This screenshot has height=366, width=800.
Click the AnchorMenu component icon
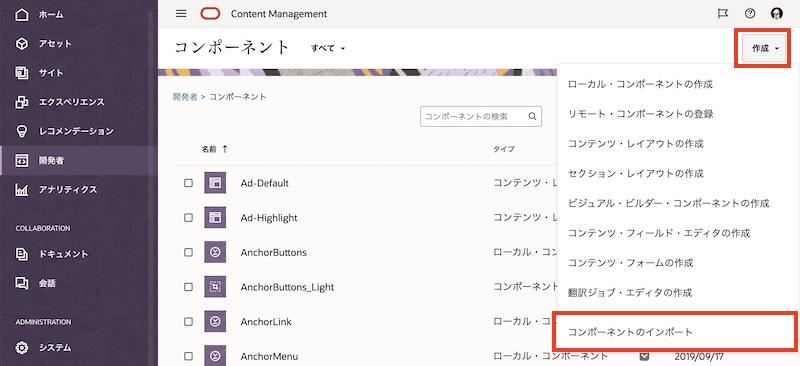tap(215, 356)
